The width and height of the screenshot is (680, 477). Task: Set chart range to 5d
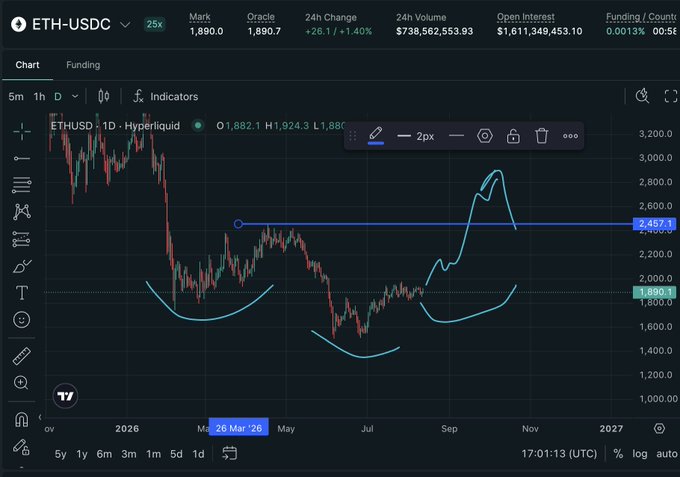[x=176, y=454]
